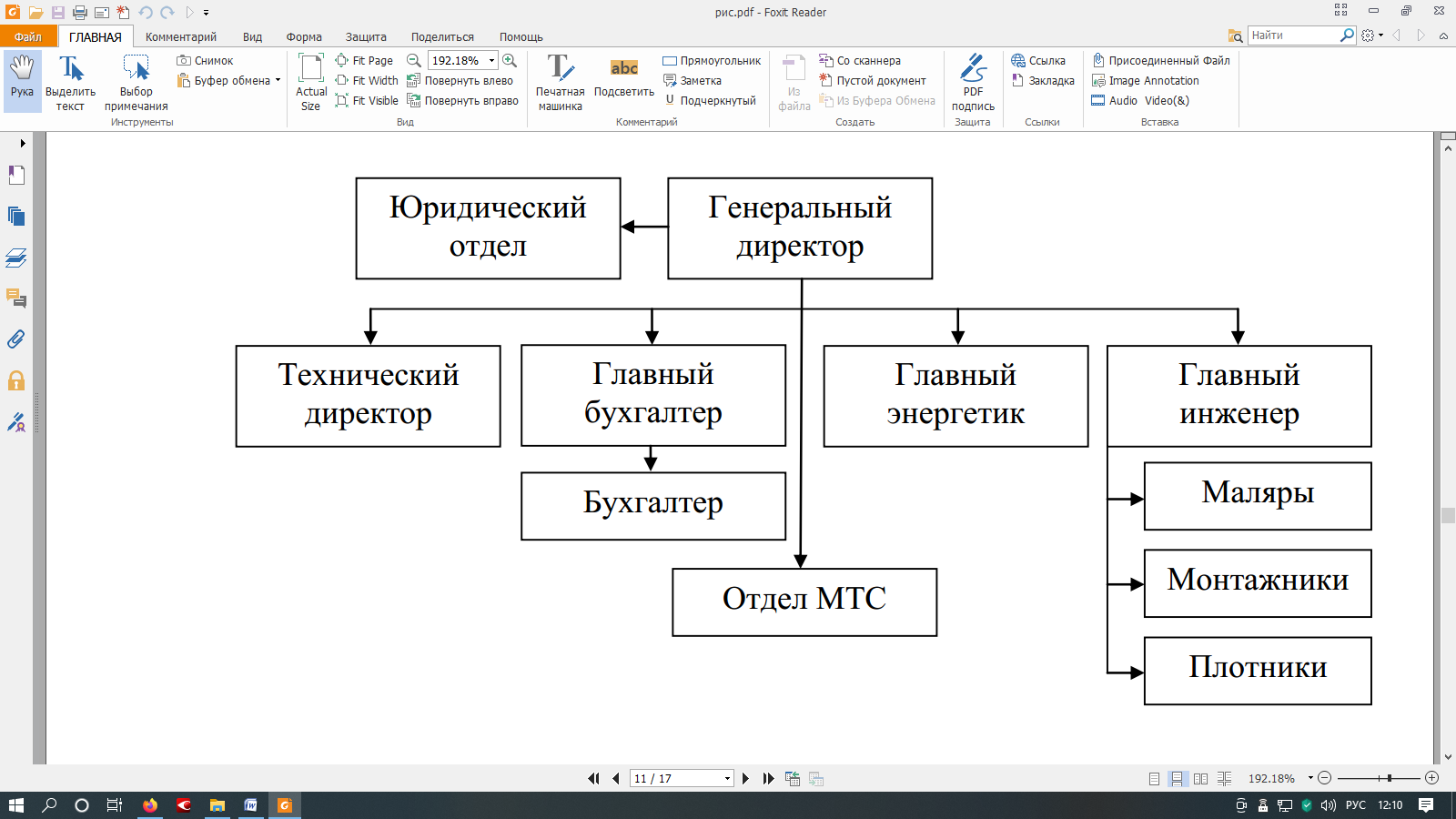Open the page number dropdown
The image size is (1456, 819).
pyautogui.click(x=727, y=779)
